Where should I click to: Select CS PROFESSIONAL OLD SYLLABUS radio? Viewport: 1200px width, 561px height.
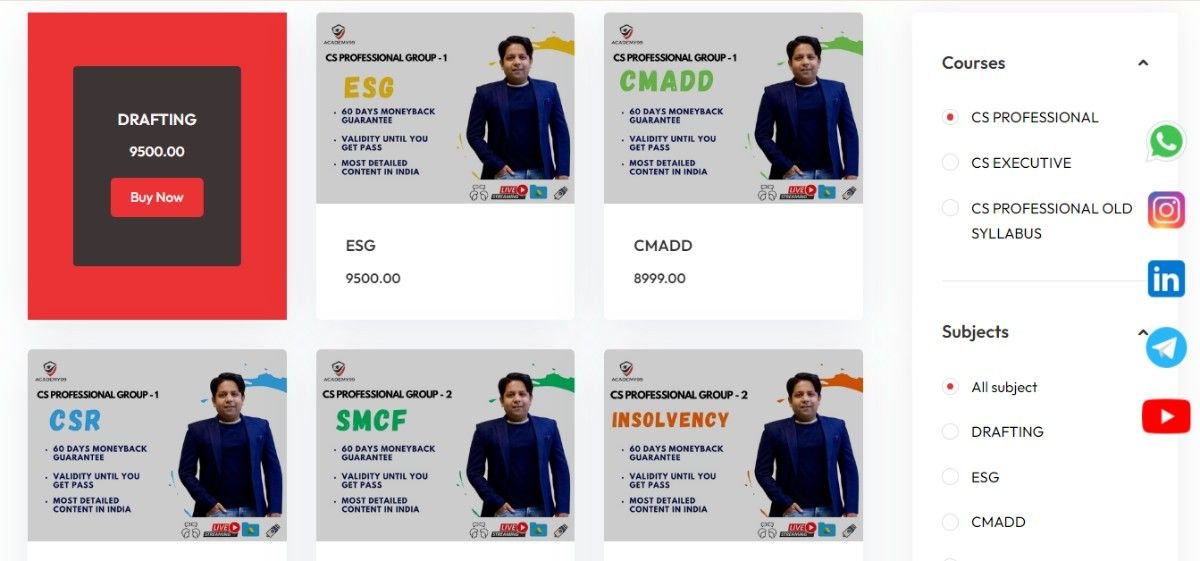tap(950, 208)
